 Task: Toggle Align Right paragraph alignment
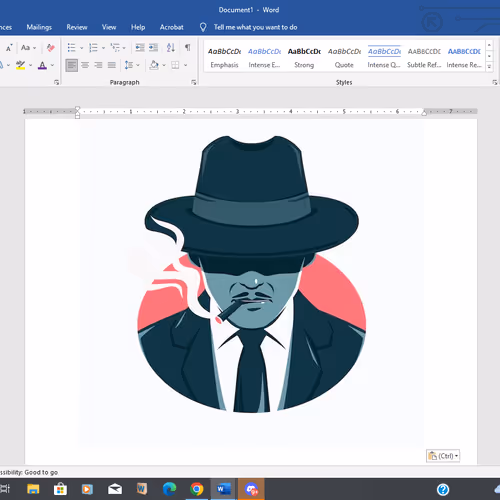coord(98,65)
